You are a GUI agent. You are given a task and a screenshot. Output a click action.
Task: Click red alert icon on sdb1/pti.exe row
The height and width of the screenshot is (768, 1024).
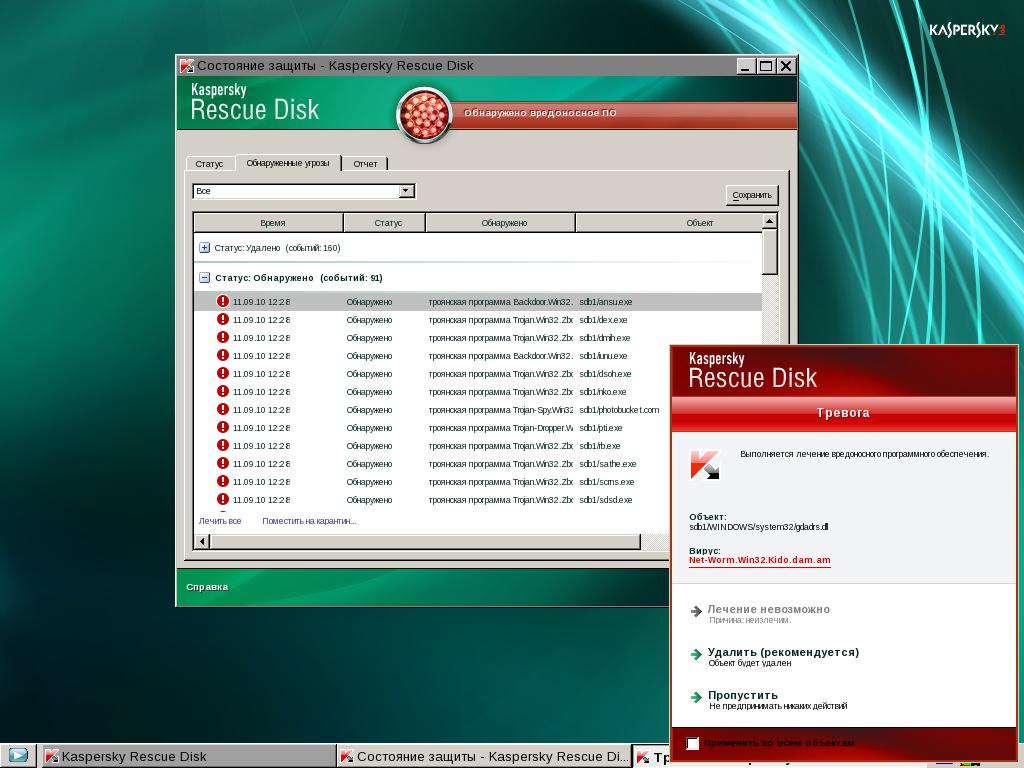(223, 427)
